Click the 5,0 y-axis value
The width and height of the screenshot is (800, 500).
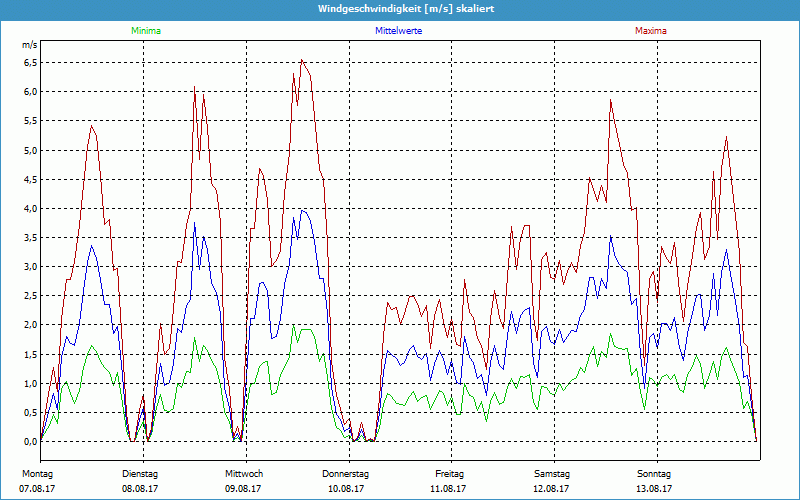pyautogui.click(x=30, y=151)
